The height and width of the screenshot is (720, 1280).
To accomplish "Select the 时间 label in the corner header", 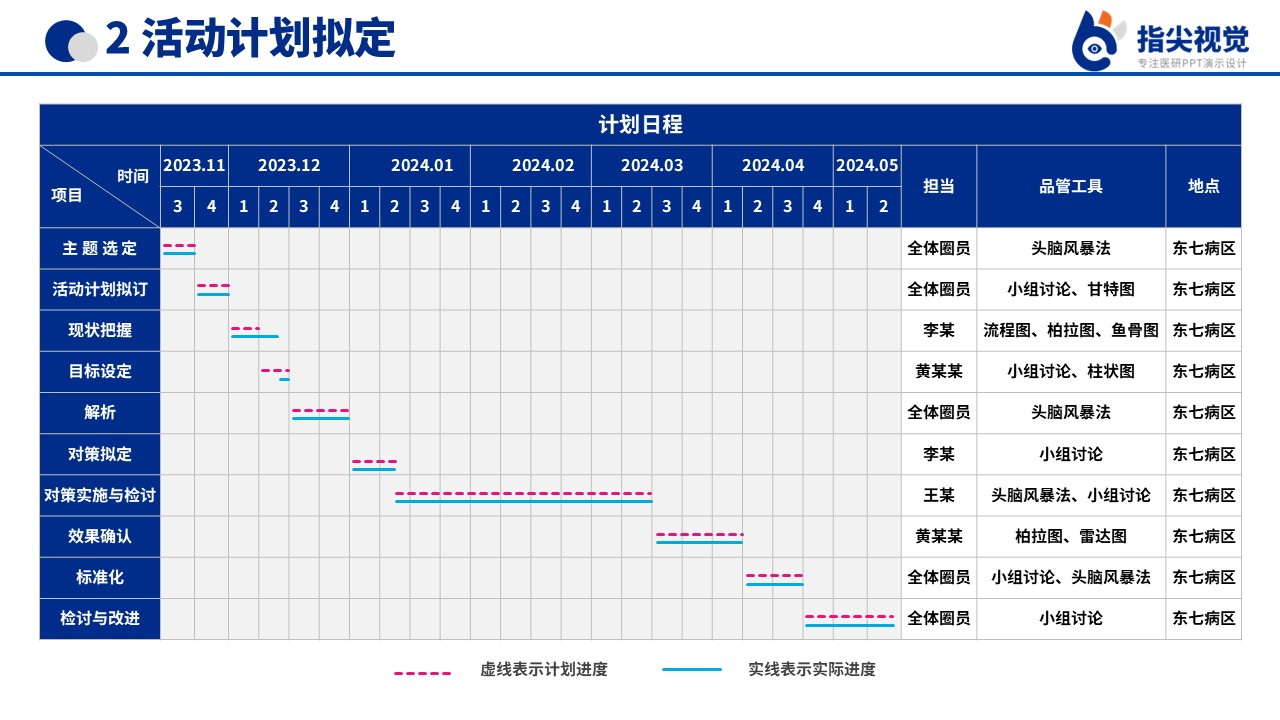I will pos(133,176).
